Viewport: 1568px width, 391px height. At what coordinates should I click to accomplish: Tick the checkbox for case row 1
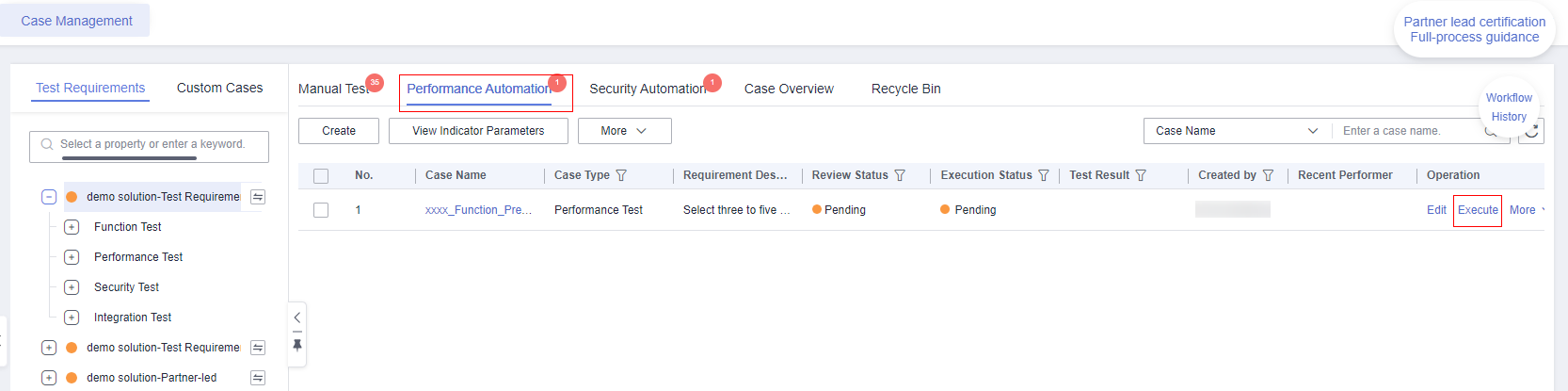321,210
